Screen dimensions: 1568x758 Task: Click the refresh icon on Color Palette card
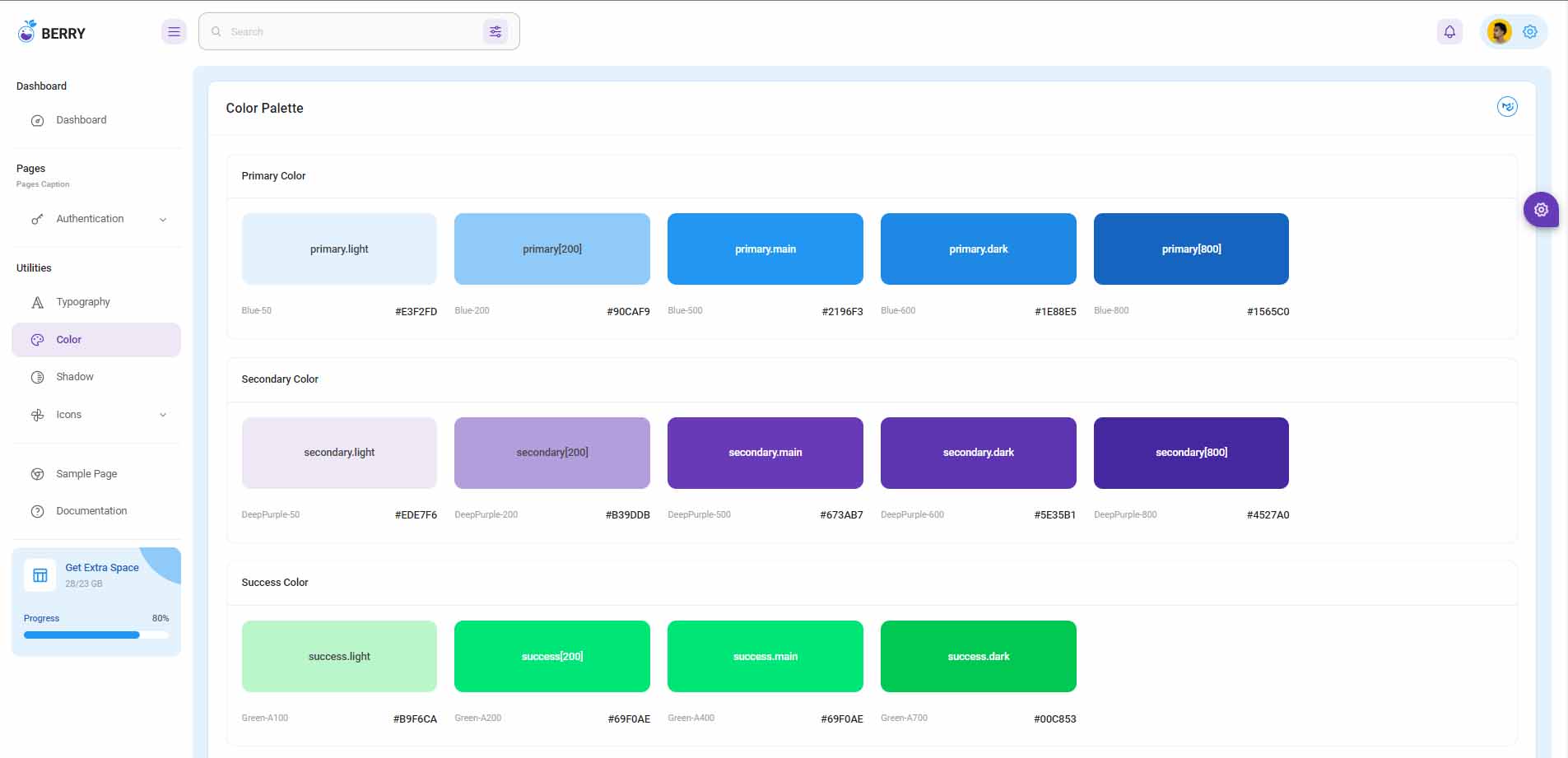click(1506, 106)
